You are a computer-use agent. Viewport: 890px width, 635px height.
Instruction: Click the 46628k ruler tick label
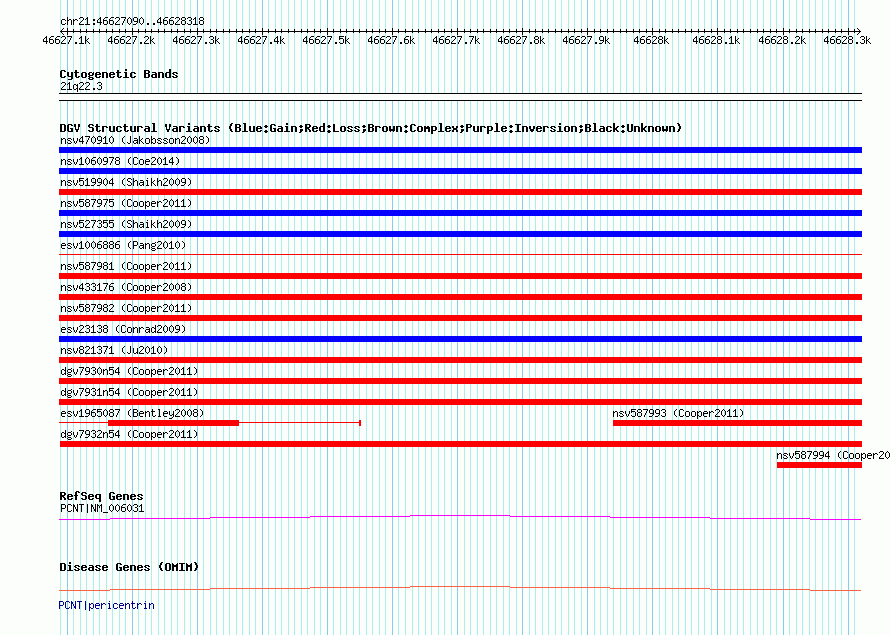651,40
